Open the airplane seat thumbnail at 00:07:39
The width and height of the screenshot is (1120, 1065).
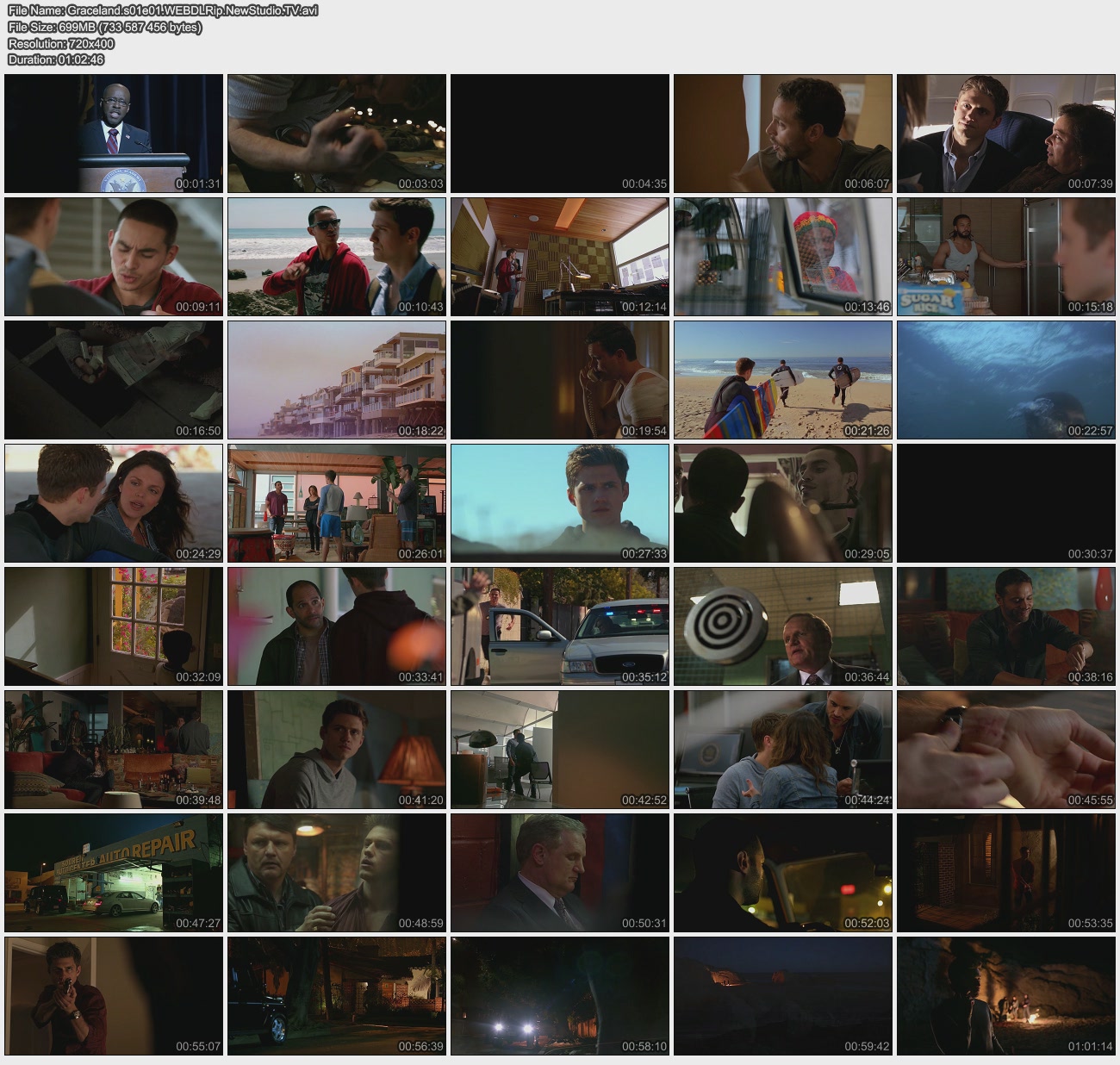(1005, 134)
